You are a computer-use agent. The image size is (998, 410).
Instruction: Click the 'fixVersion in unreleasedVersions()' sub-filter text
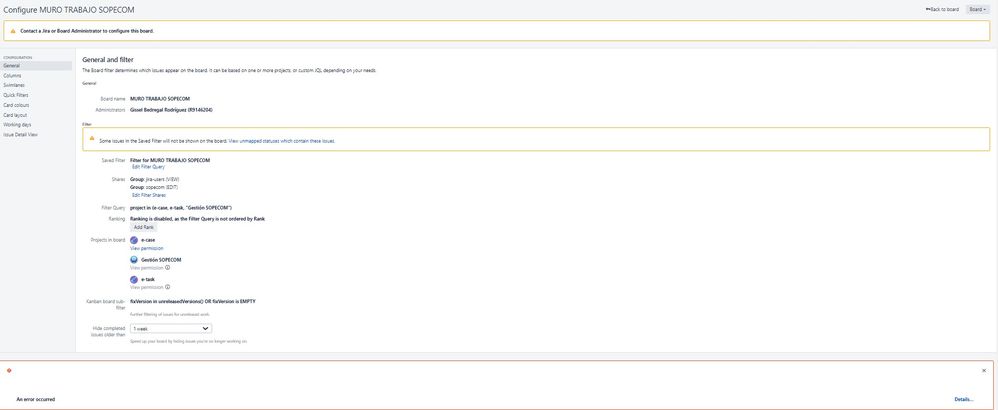tap(193, 301)
